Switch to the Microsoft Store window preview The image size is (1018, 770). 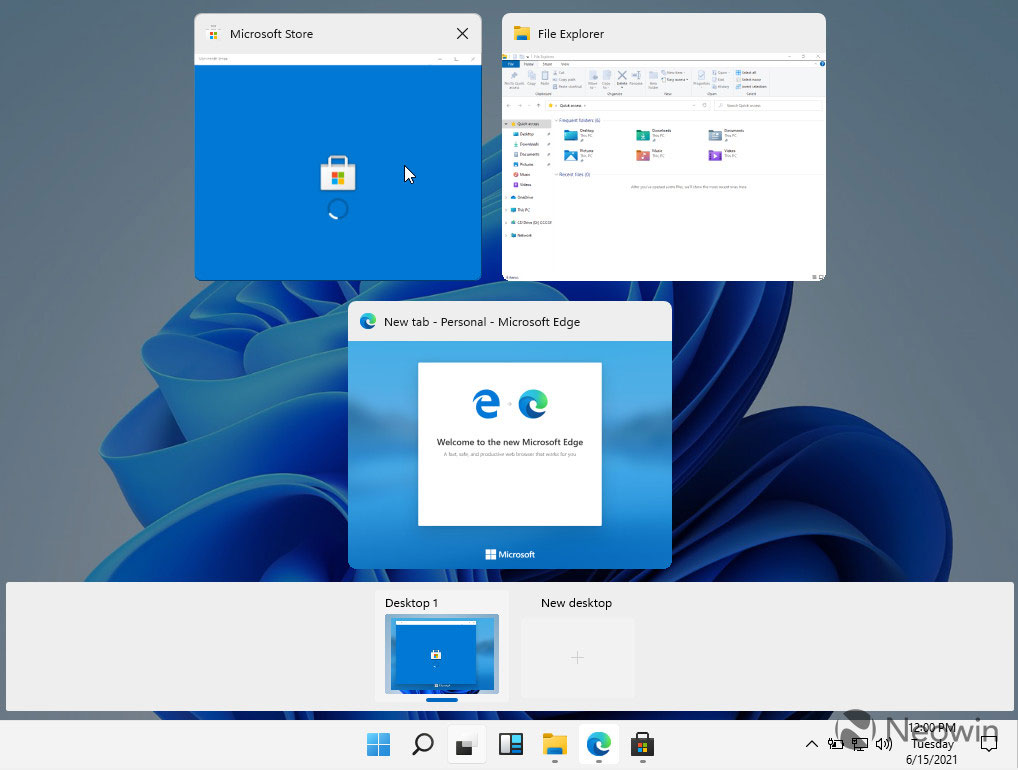337,170
